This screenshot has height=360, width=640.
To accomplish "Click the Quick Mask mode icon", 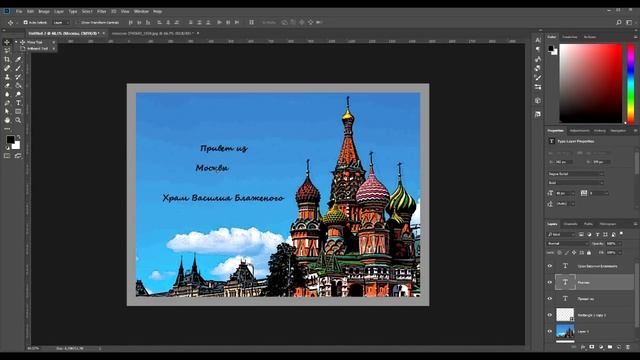I will (x=7, y=156).
